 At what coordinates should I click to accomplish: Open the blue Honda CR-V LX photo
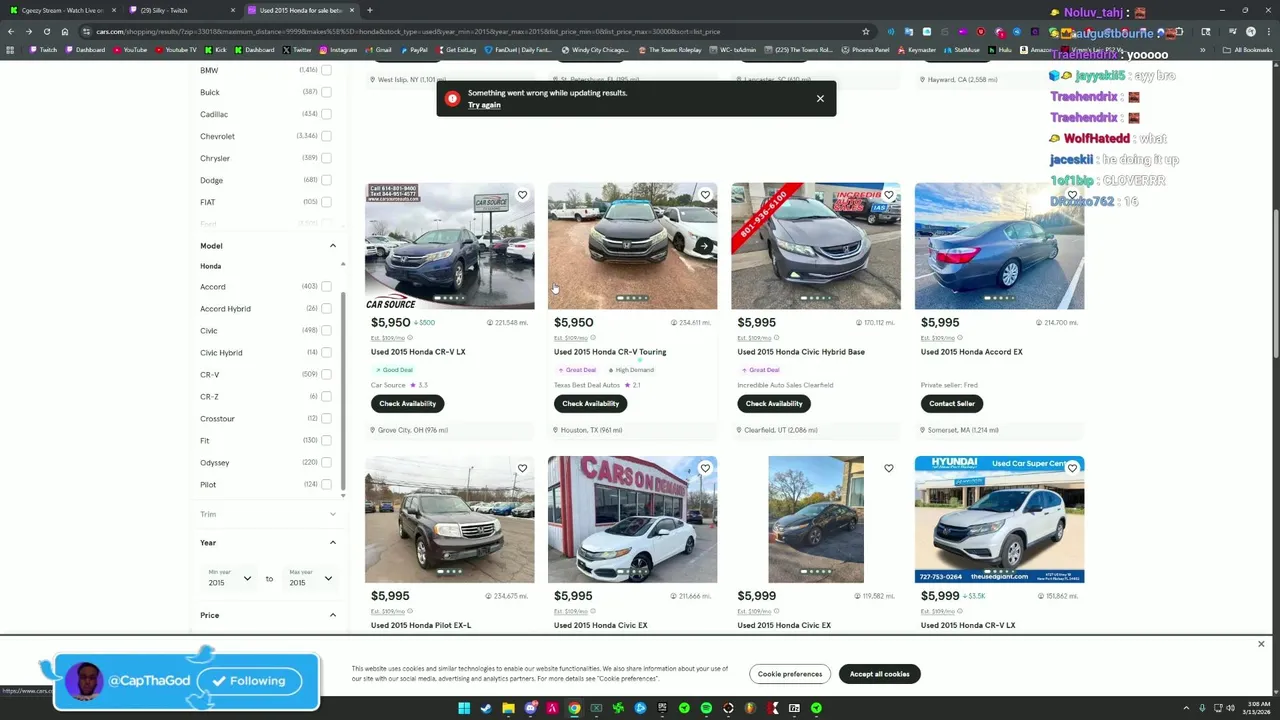click(449, 246)
